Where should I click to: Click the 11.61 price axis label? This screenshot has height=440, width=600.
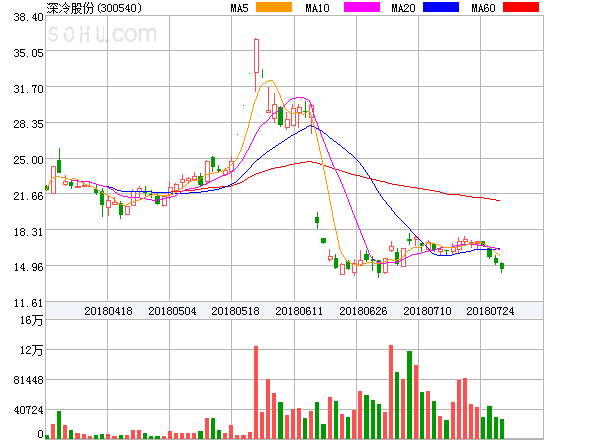click(x=28, y=303)
